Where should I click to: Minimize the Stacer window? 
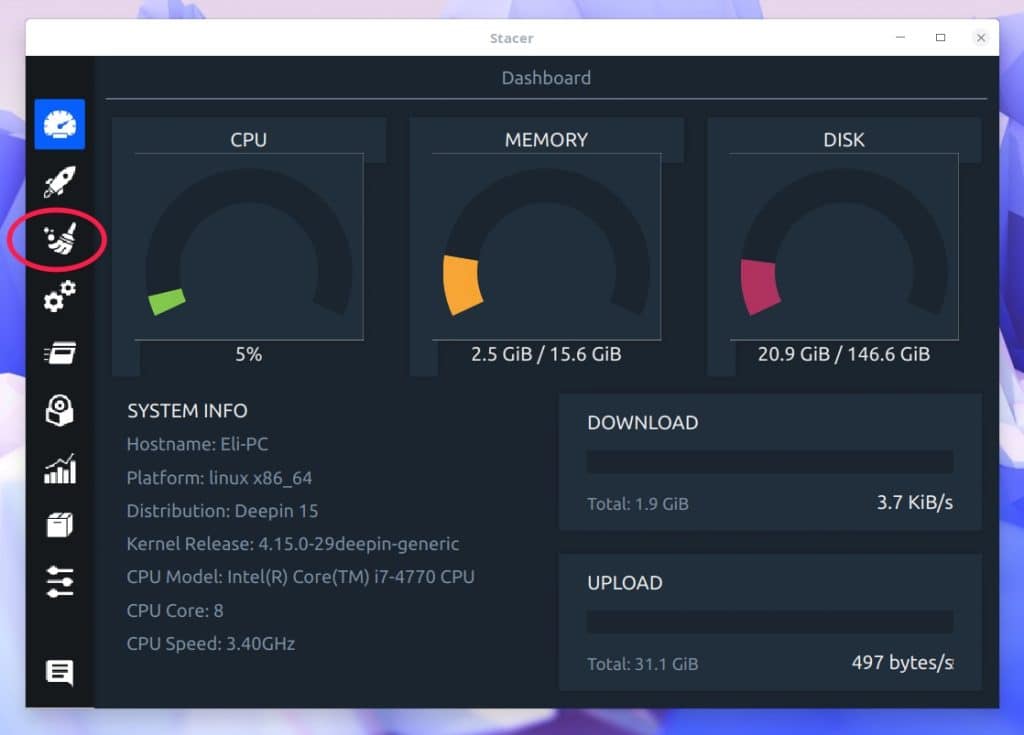click(x=900, y=37)
